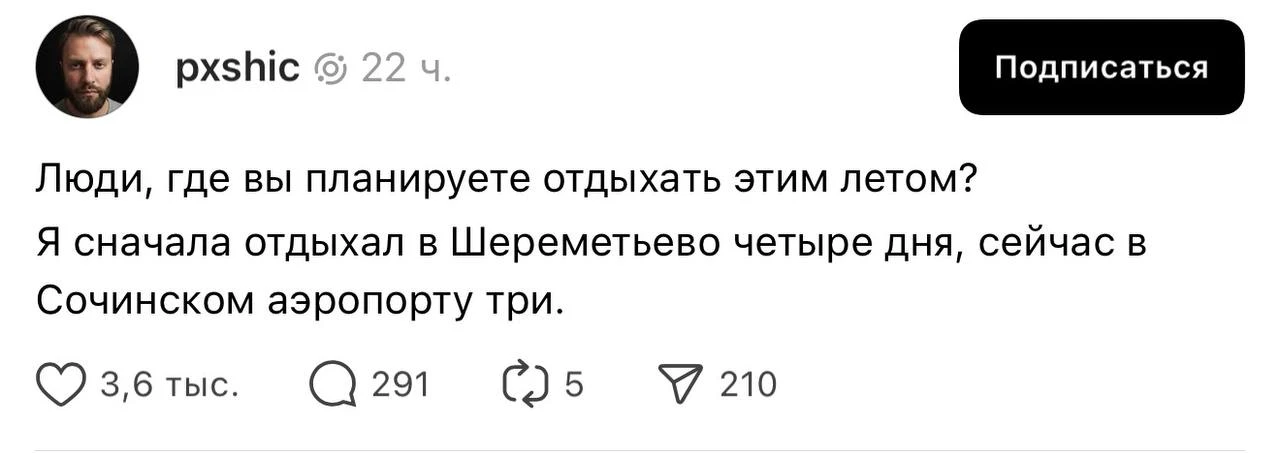Click the repost count showing 5
Screen dimensions: 1280x453
pyautogui.click(x=574, y=385)
